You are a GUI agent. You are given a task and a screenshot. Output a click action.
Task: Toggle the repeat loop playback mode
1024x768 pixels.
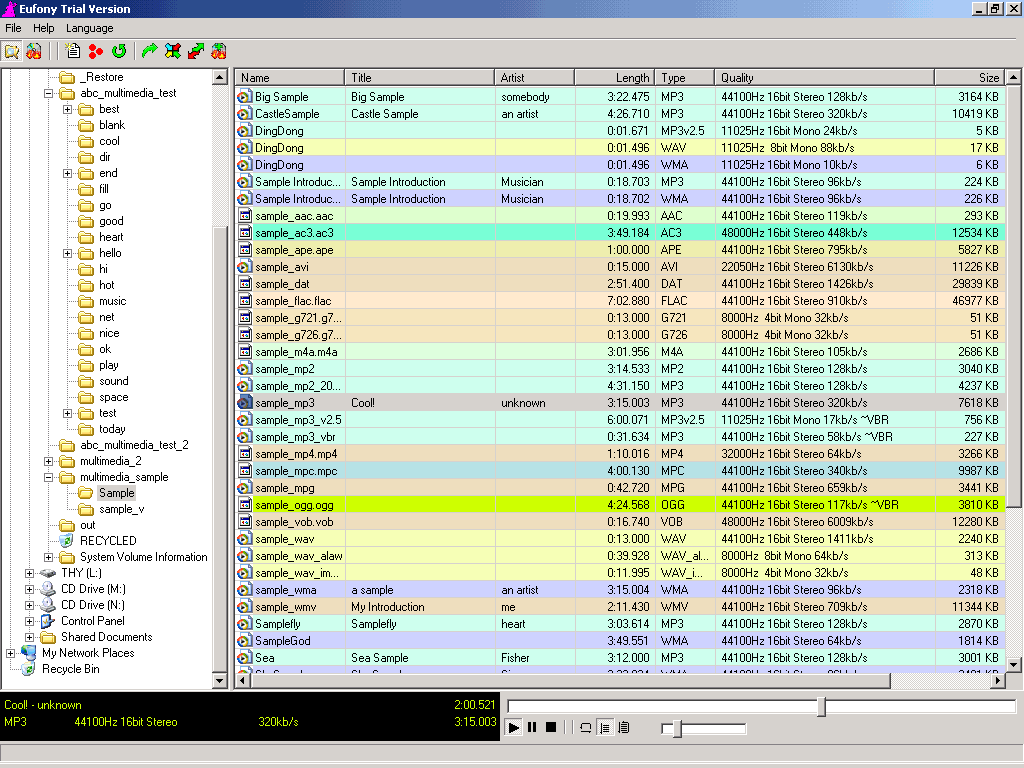click(586, 728)
